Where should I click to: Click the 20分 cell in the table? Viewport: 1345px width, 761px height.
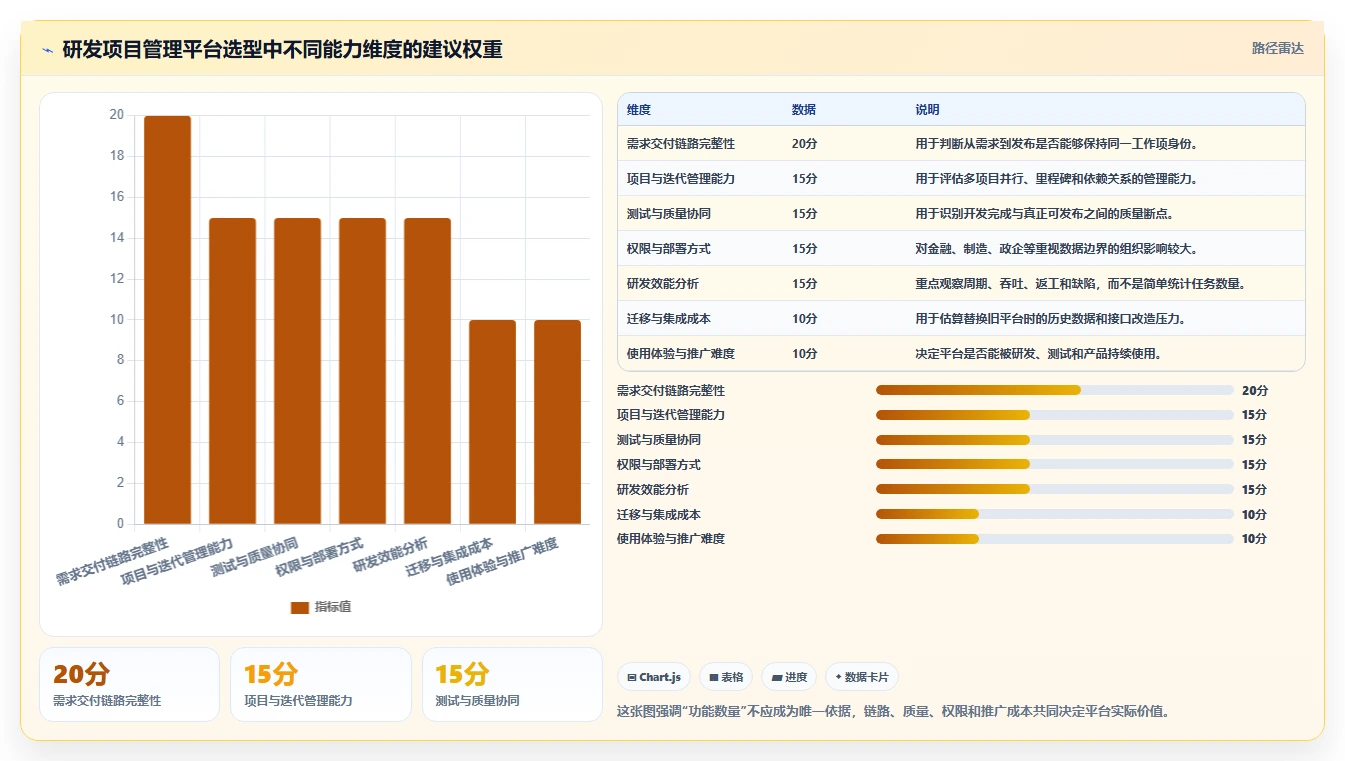(804, 143)
